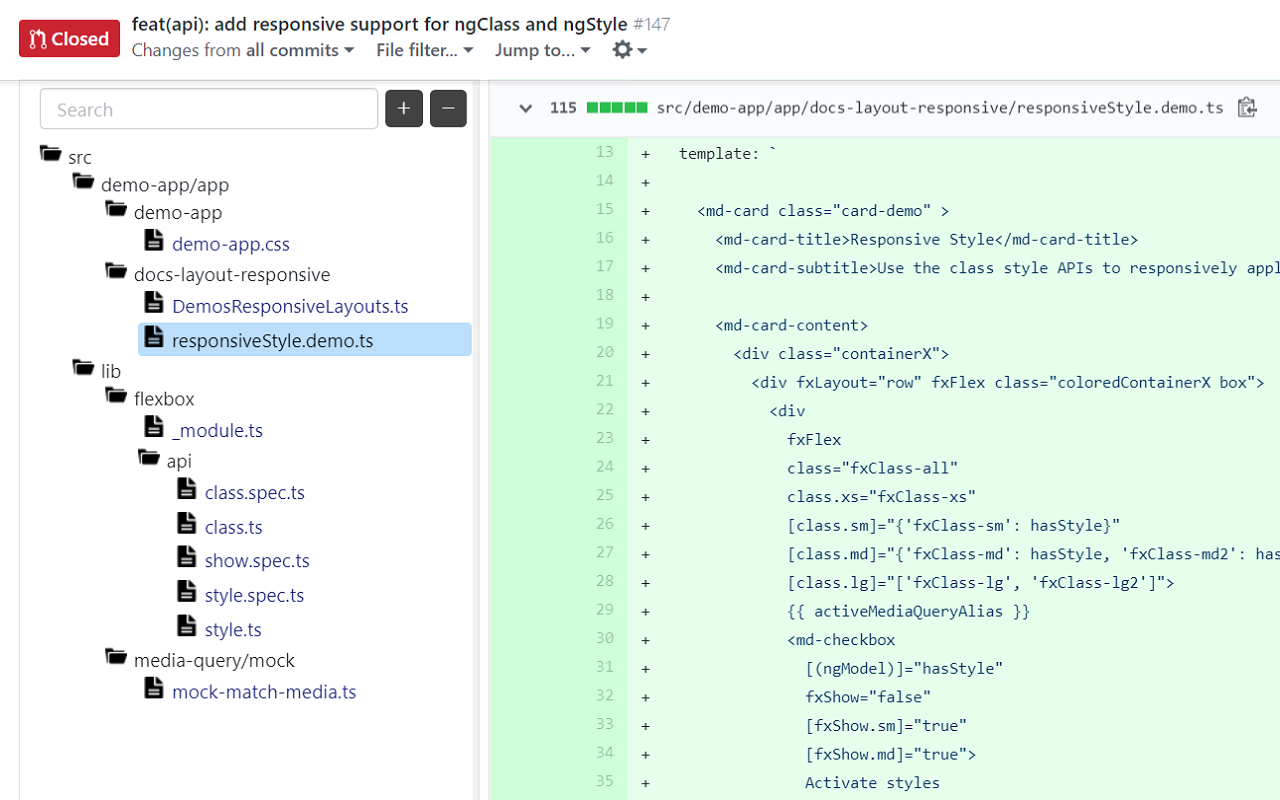Collapse the api folder
This screenshot has width=1280, height=800.
click(165, 460)
